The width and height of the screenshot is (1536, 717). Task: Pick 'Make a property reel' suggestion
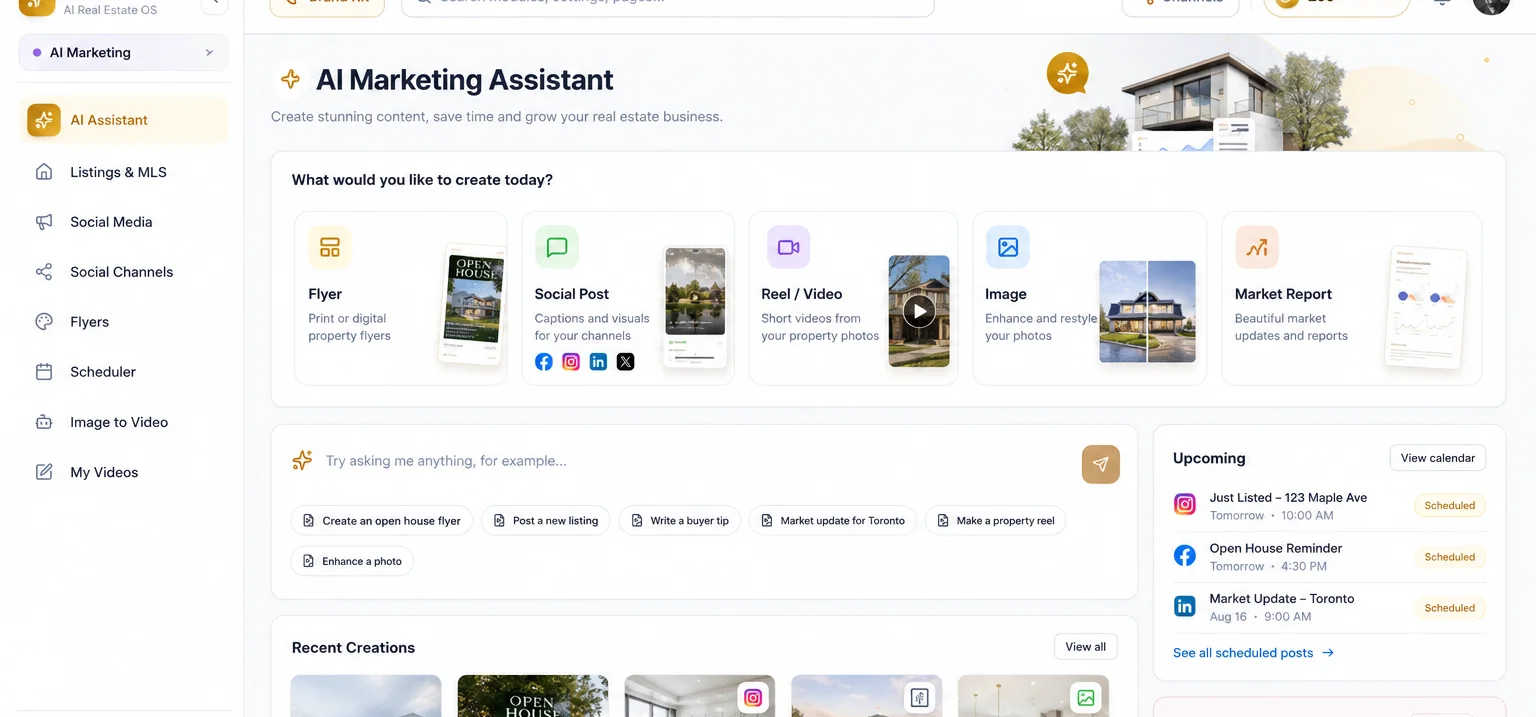point(996,521)
